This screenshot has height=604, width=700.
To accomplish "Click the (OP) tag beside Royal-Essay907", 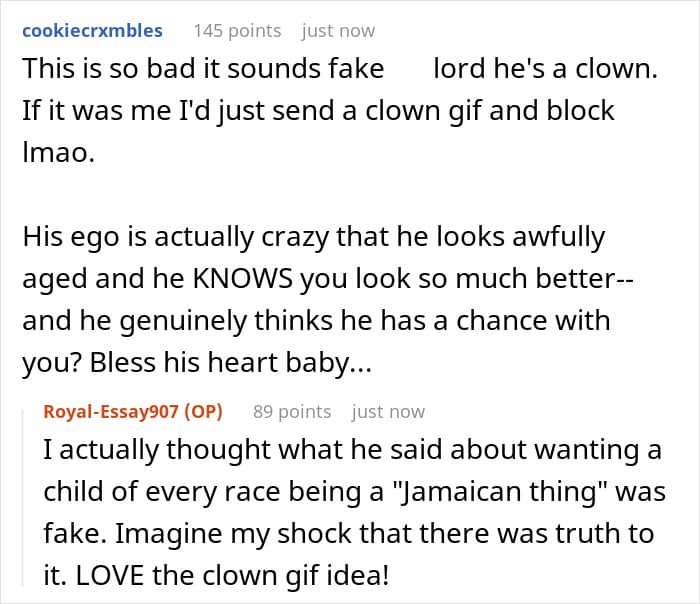I will [204, 411].
